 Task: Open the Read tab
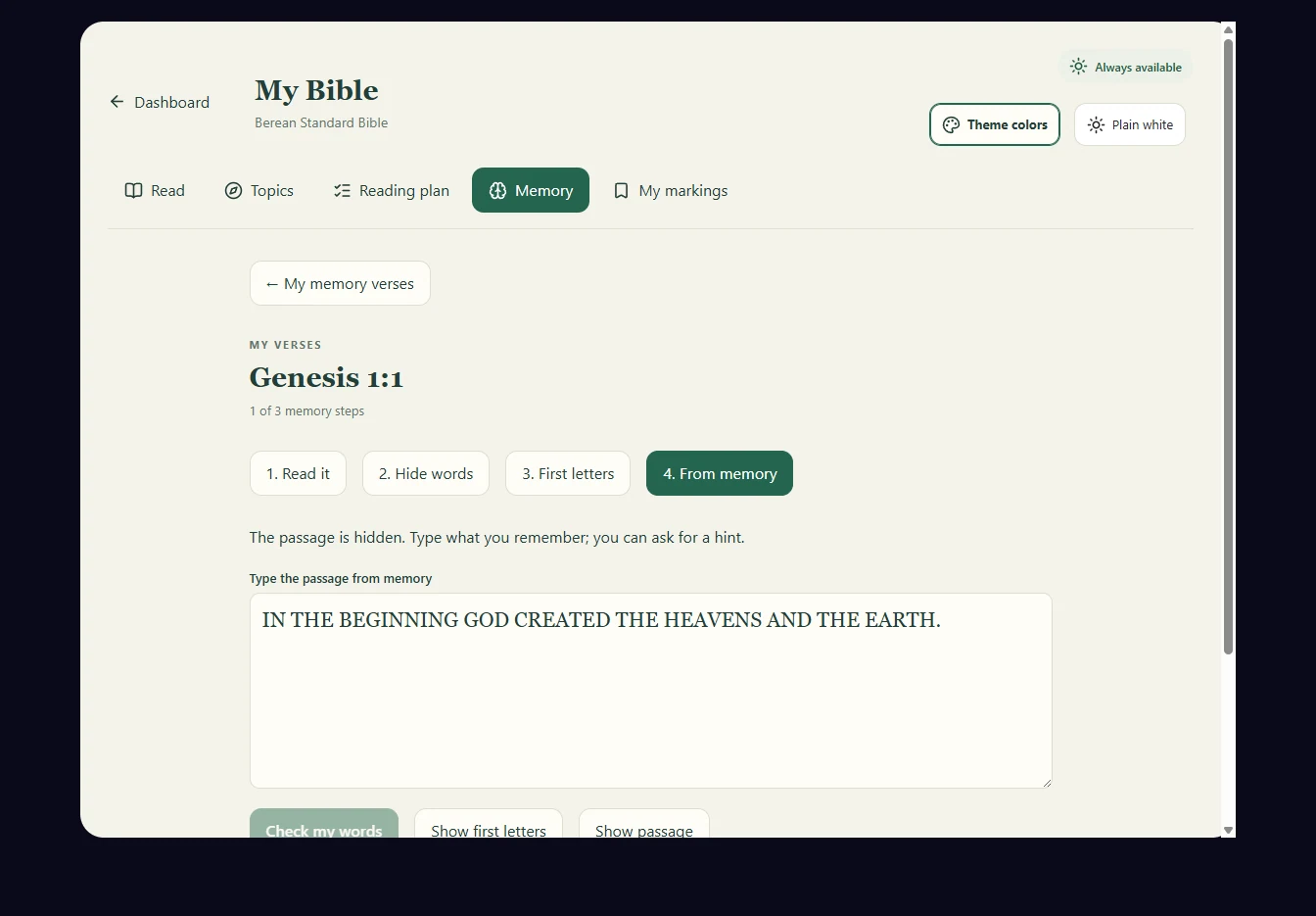point(155,190)
